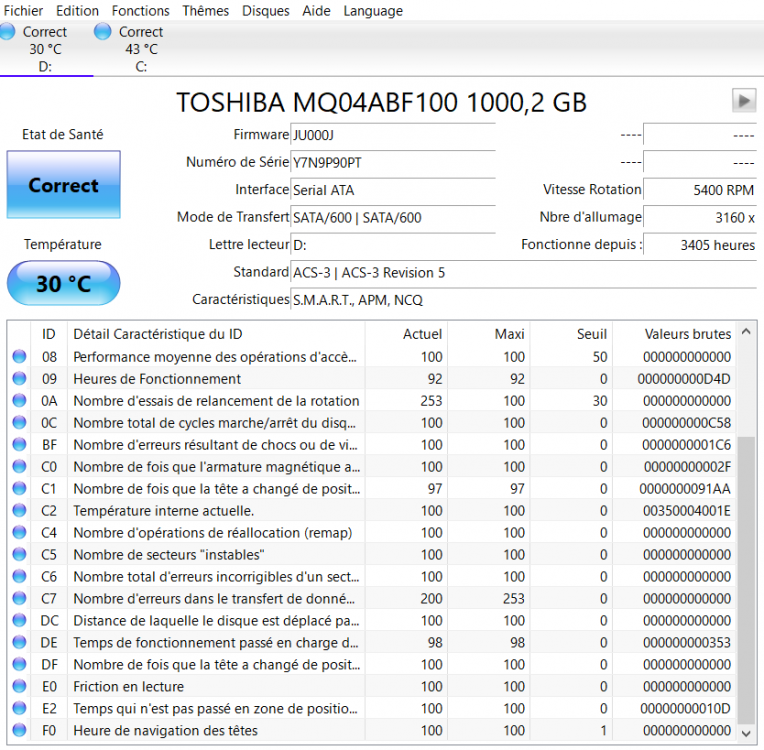Open the Disques menu
This screenshot has height=750, width=764.
[266, 11]
